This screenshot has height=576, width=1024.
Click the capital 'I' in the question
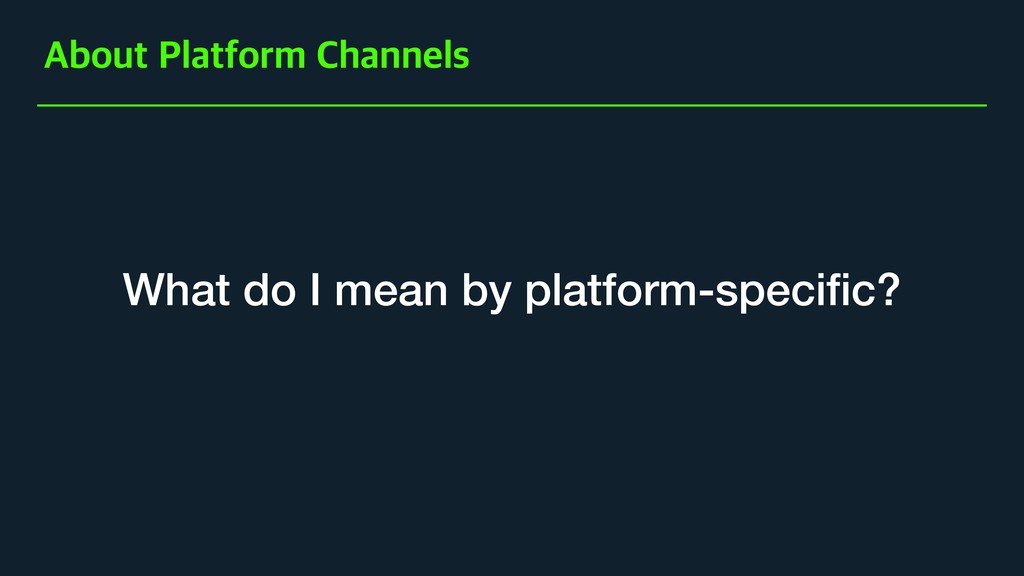[315, 289]
